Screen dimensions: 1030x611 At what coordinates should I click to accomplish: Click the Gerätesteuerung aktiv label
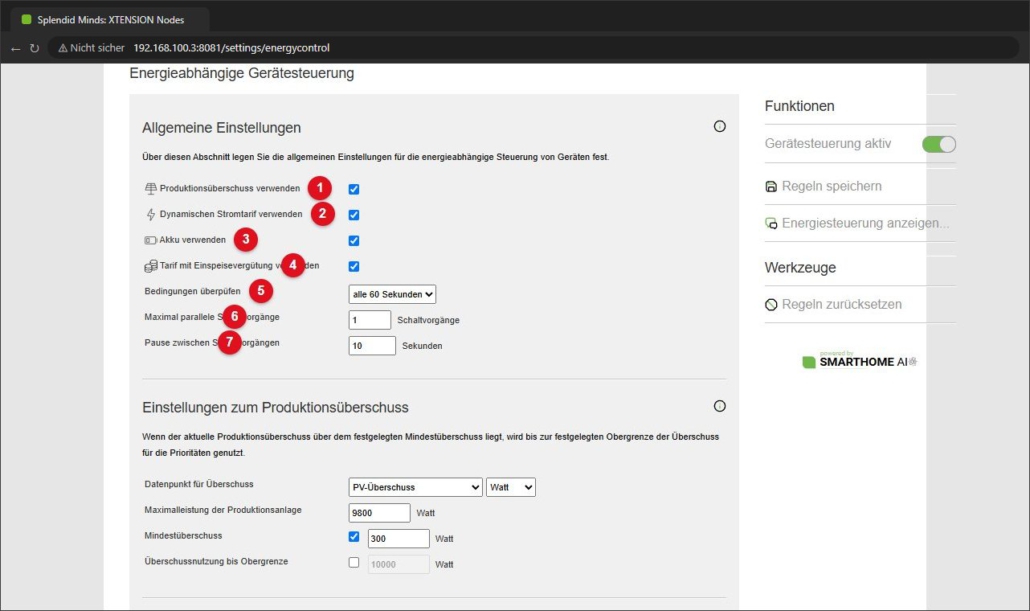[x=828, y=144]
